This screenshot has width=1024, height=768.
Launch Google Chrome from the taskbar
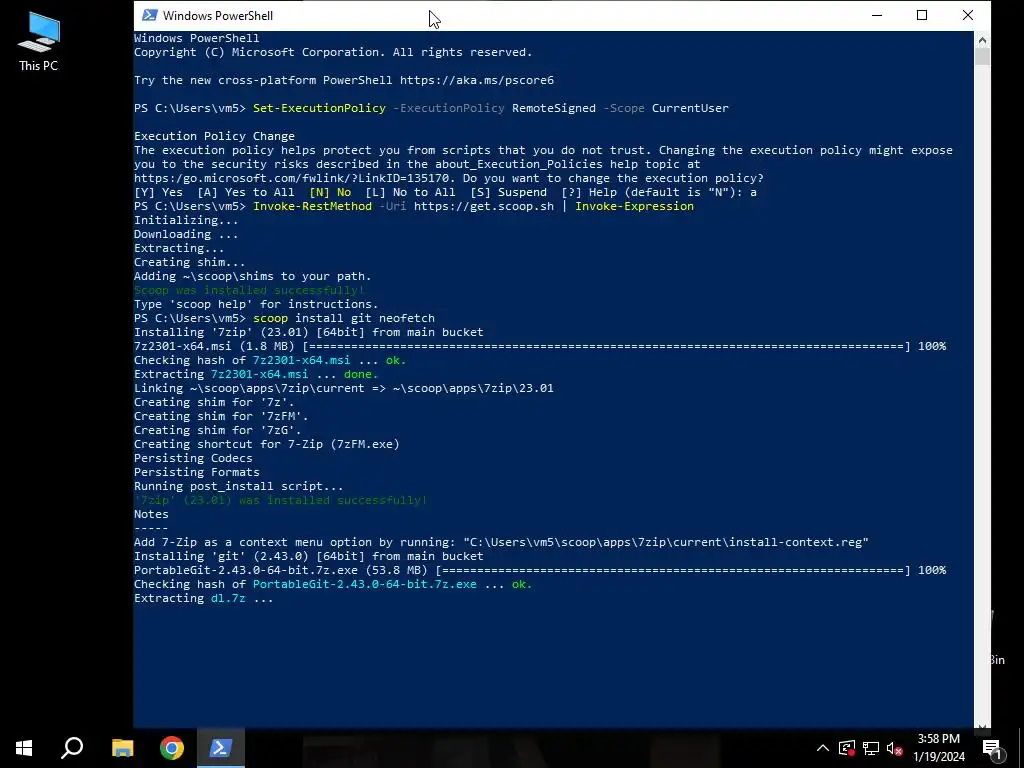[172, 748]
